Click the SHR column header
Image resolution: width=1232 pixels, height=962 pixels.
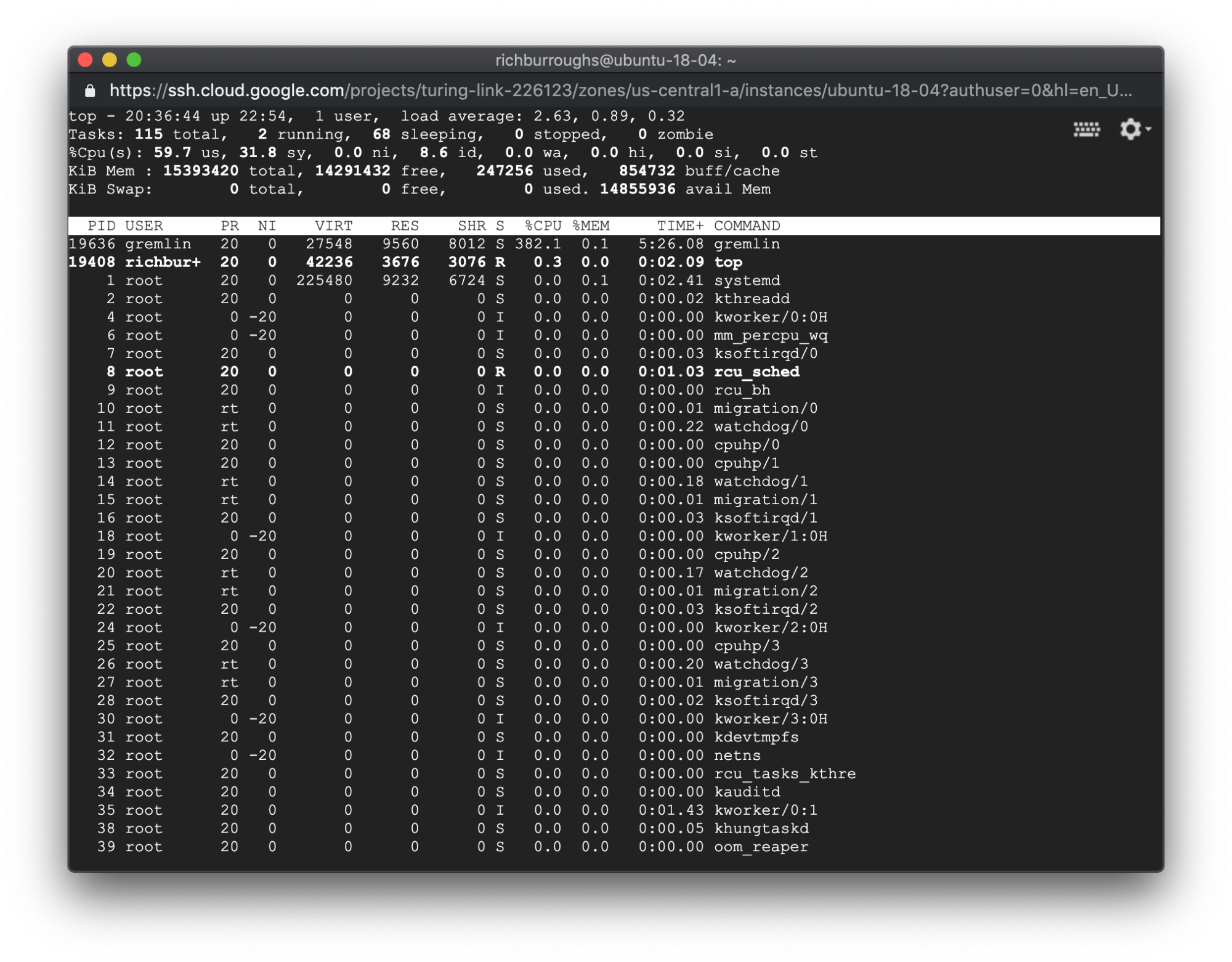coord(472,226)
